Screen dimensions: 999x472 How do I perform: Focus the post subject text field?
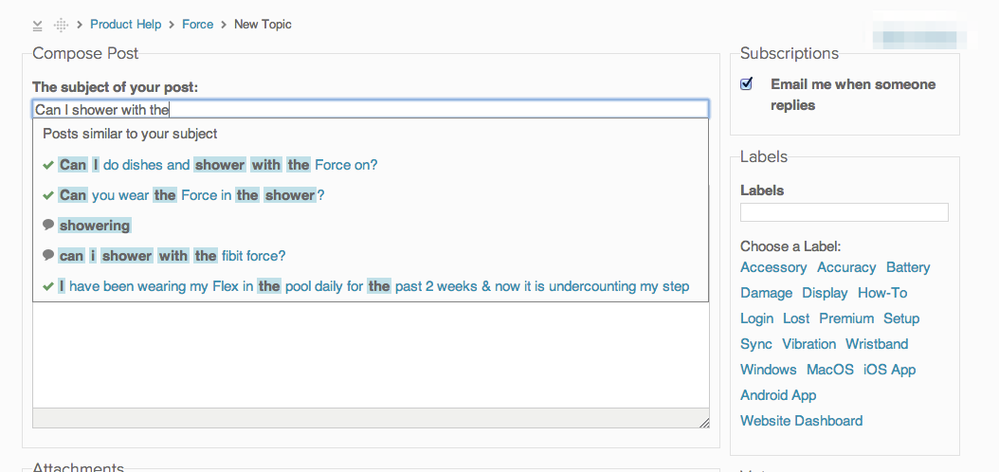(x=370, y=109)
